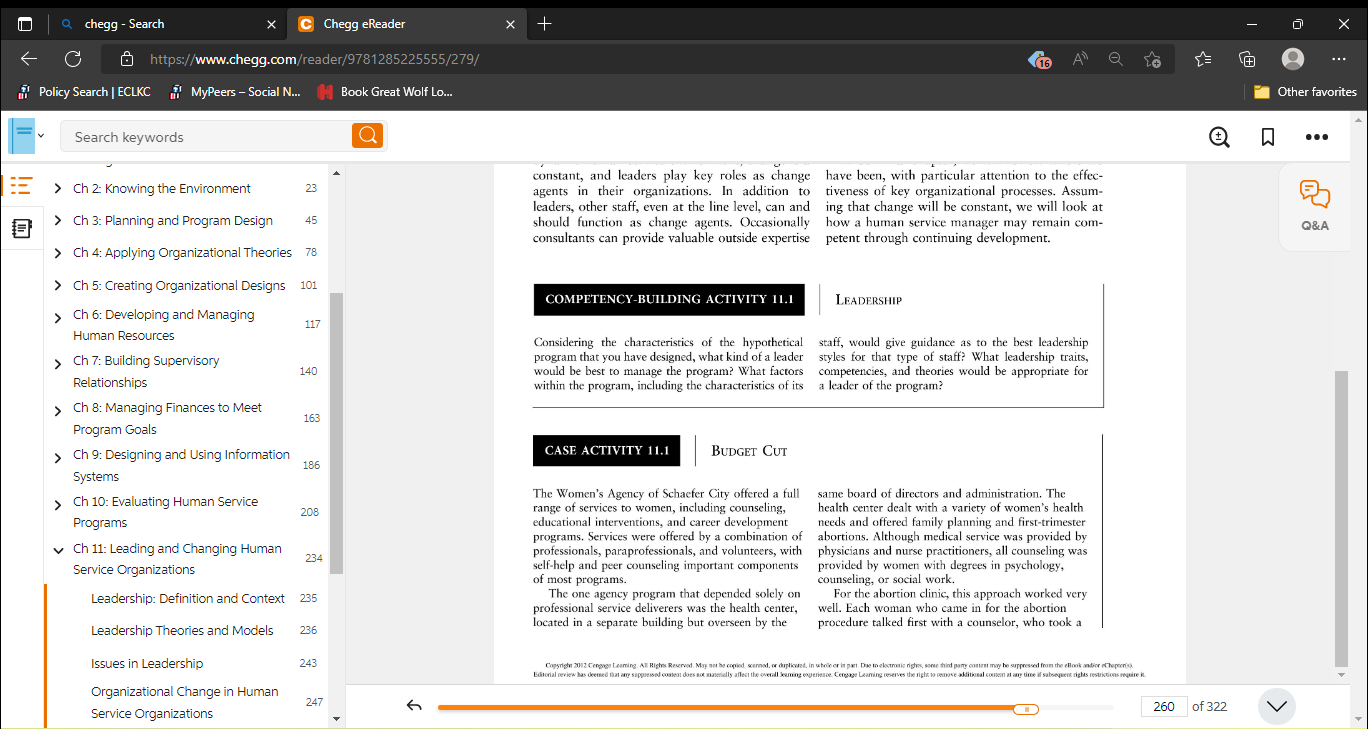Viewport: 1368px width, 729px height.
Task: Close the chegg - Search tab
Action: click(271, 24)
